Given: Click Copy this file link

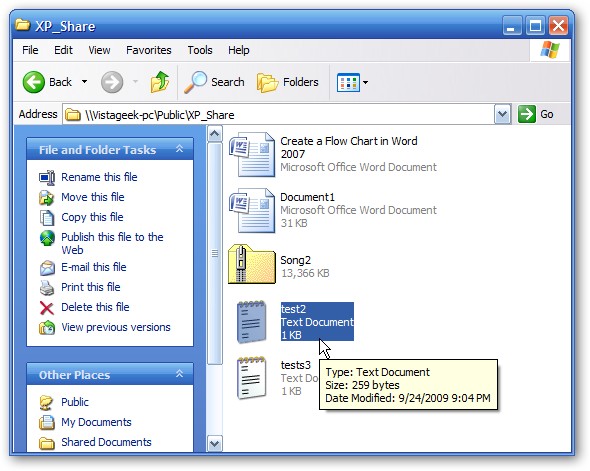Looking at the screenshot, I should pos(92,217).
